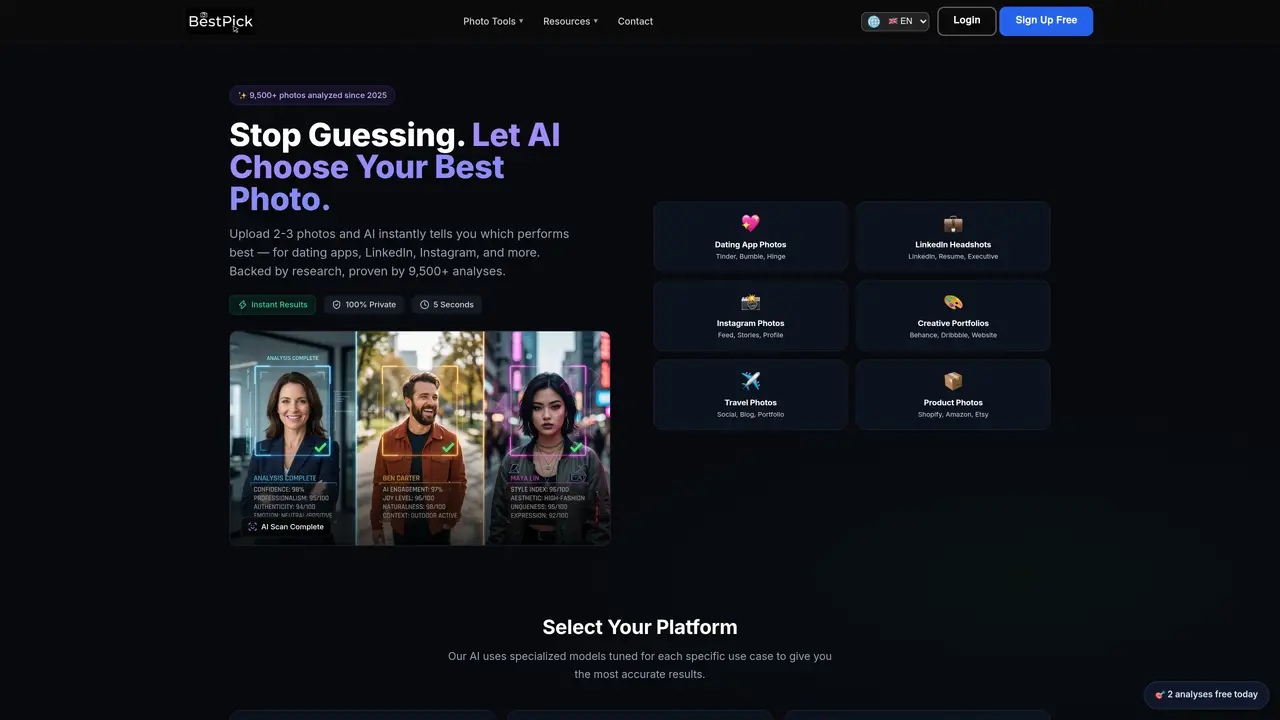
Task: Click the Behance, Dribbble, Website subtitle
Action: tap(953, 335)
